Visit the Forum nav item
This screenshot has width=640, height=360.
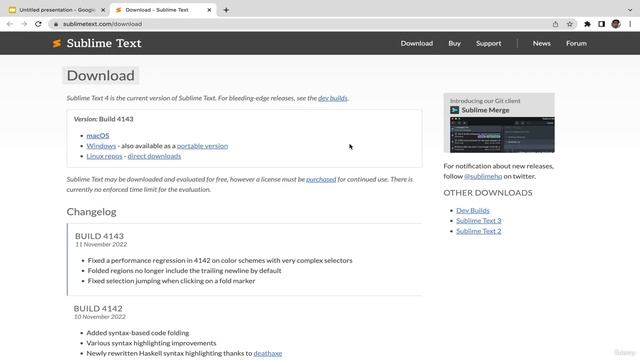click(576, 43)
